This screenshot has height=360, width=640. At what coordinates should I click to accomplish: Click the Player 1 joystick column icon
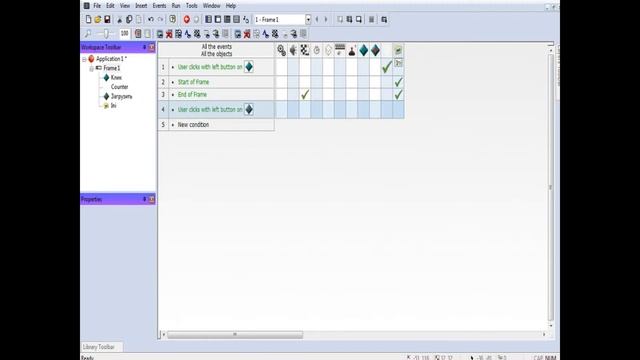point(351,50)
